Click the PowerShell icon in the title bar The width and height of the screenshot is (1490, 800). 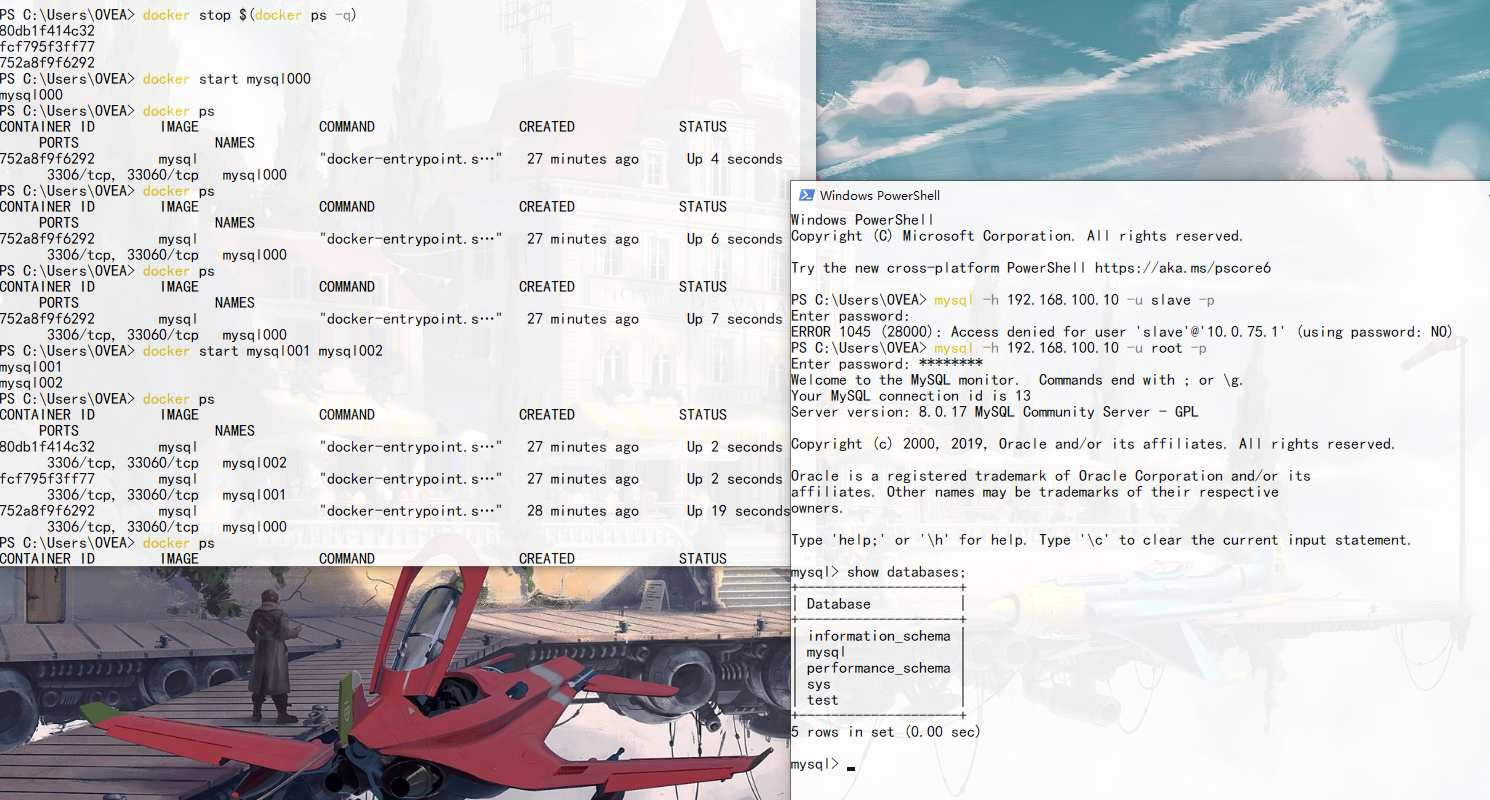click(x=805, y=196)
